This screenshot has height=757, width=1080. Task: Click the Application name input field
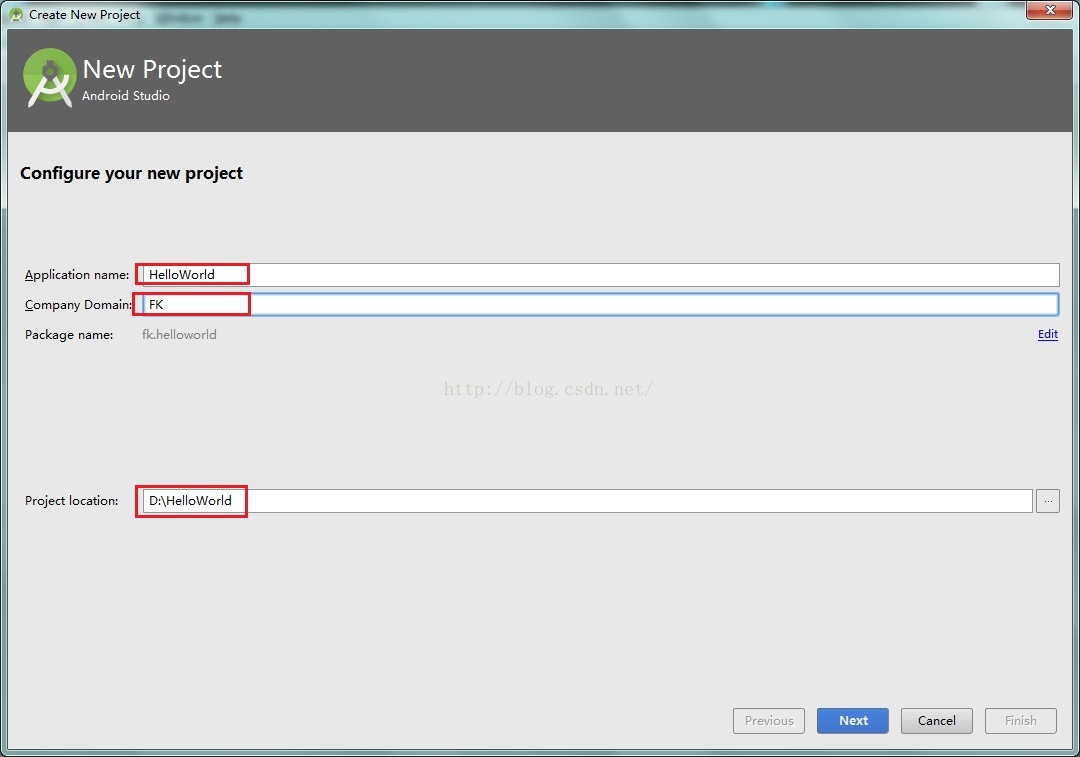click(x=601, y=275)
